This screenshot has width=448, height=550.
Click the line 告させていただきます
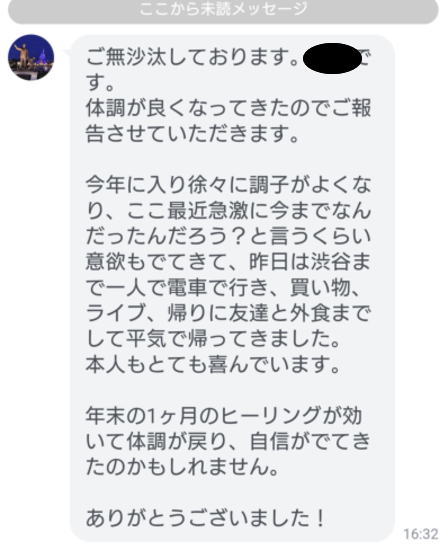(x=192, y=134)
